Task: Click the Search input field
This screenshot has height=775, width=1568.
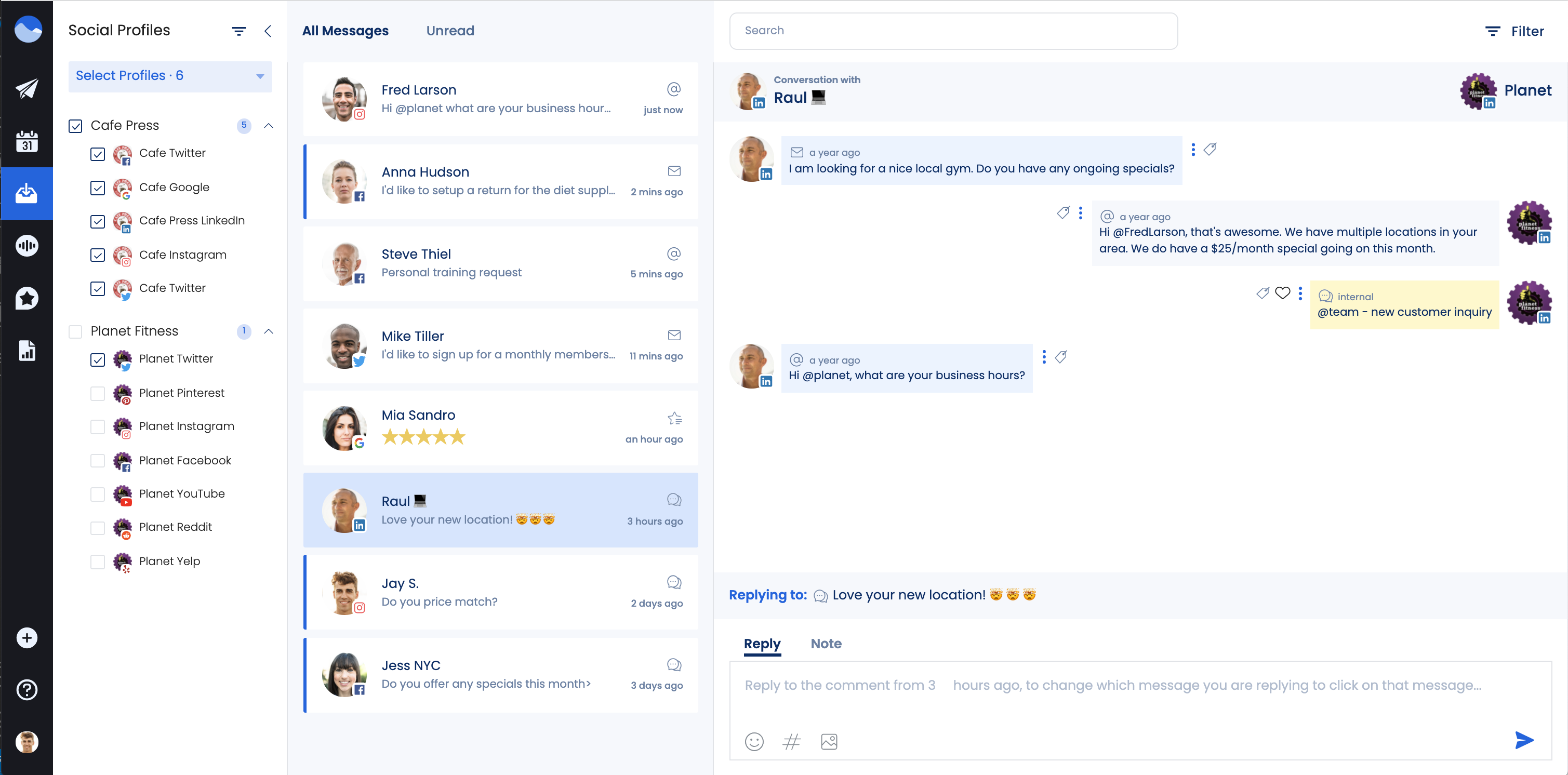Action: 953,31
